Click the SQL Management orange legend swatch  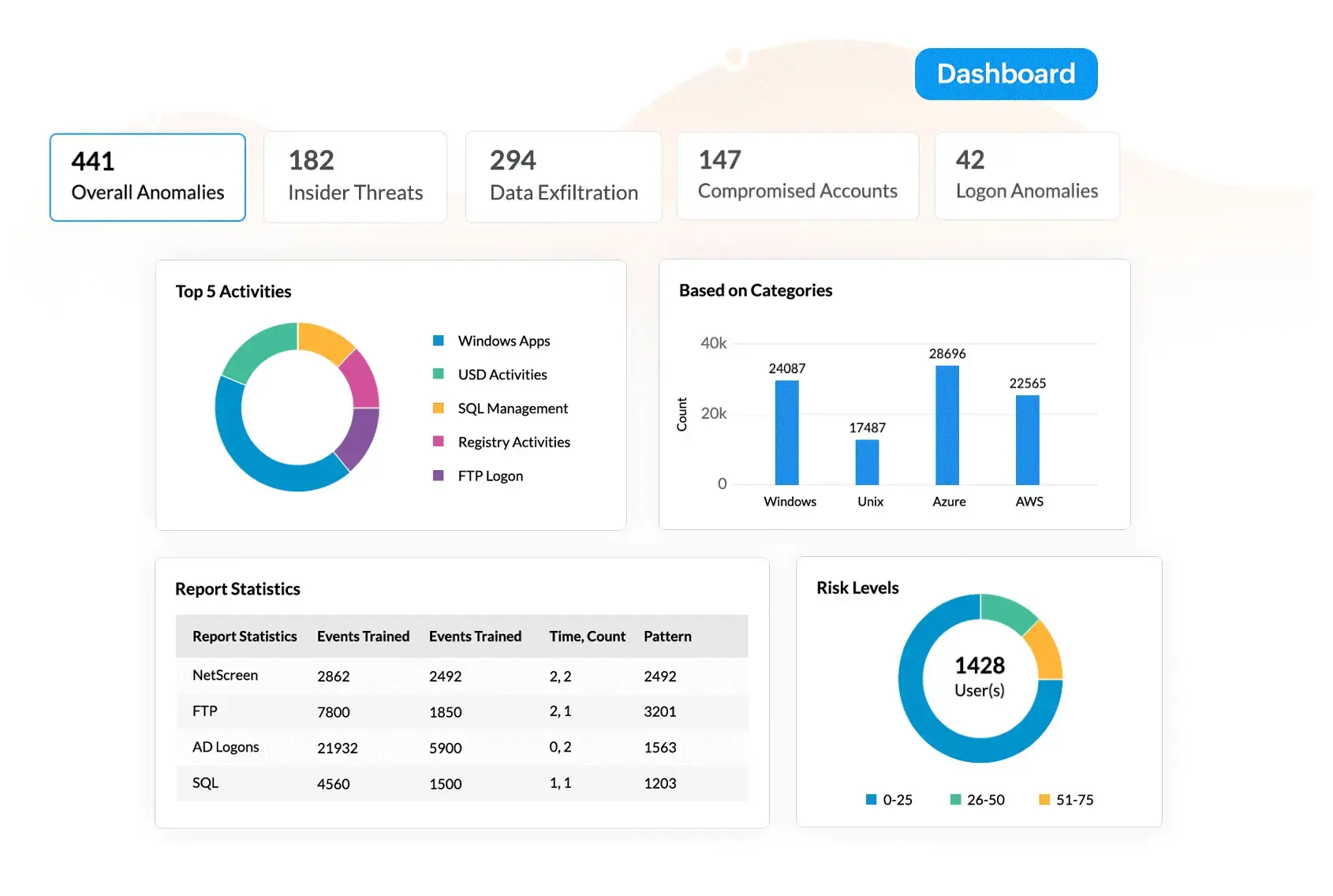439,408
